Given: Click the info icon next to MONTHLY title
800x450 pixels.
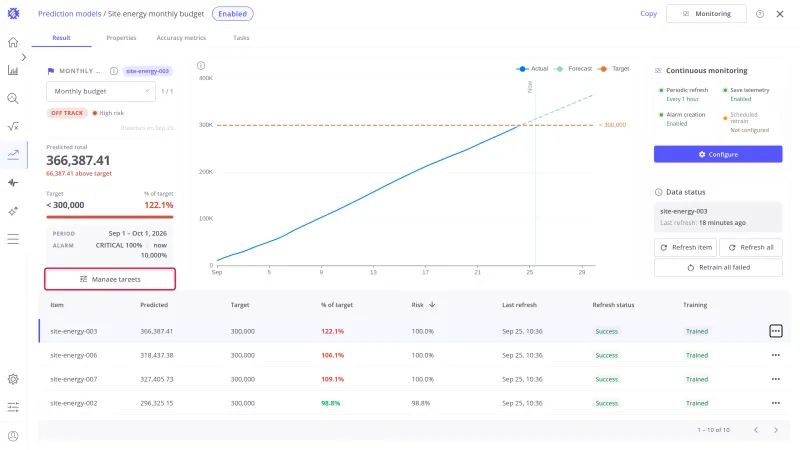Looking at the screenshot, I should tap(114, 71).
